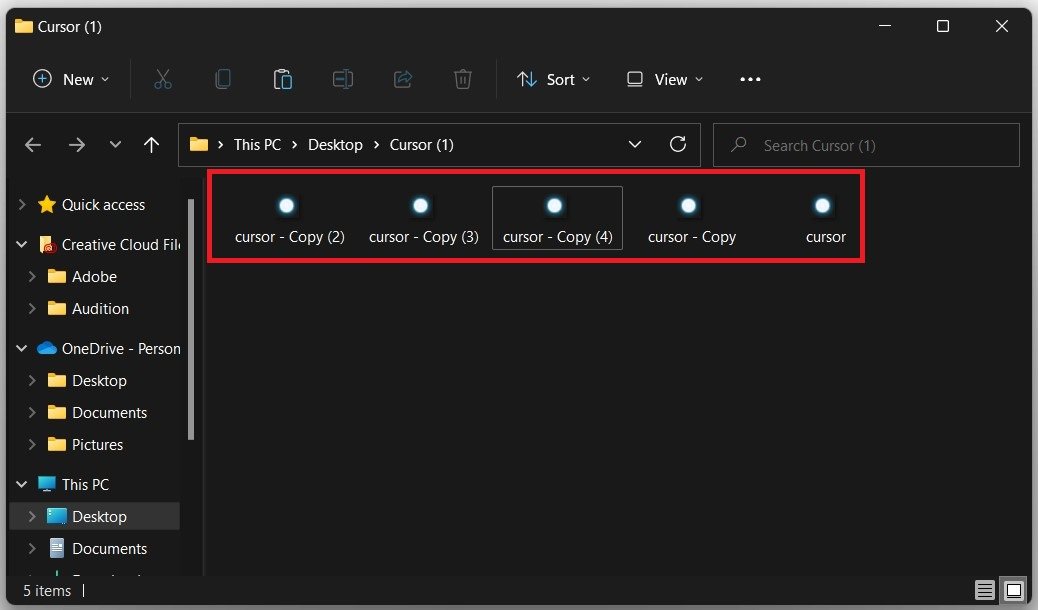Image resolution: width=1038 pixels, height=610 pixels.
Task: Go forward with the right arrow
Action: point(77,144)
